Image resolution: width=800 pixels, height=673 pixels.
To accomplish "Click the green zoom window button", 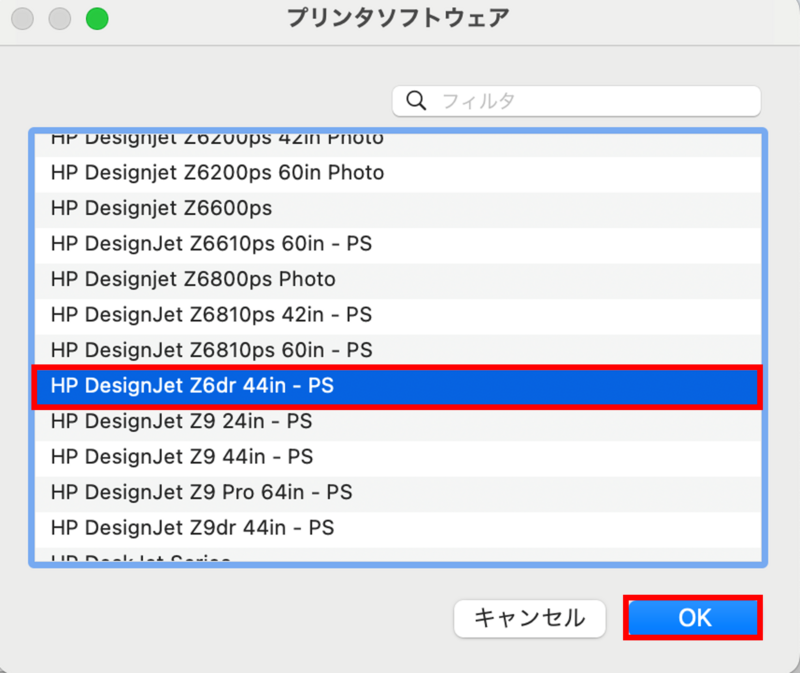I will pos(97,18).
